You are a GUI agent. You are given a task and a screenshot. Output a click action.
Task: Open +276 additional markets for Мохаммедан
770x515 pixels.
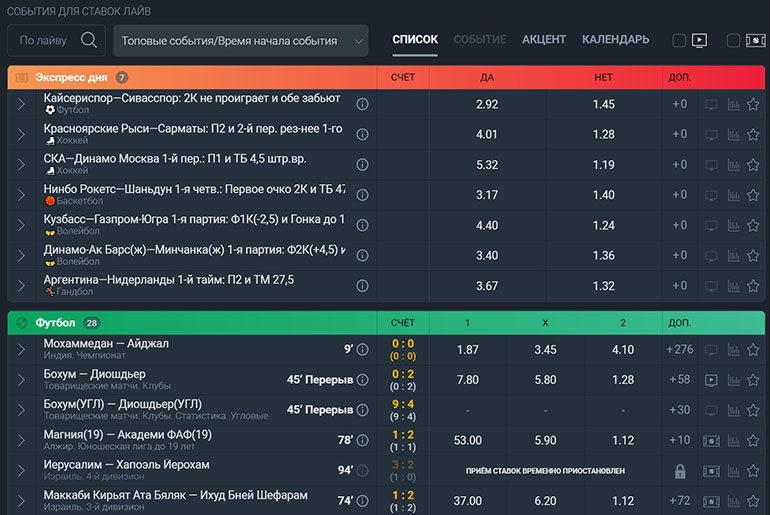click(x=680, y=350)
